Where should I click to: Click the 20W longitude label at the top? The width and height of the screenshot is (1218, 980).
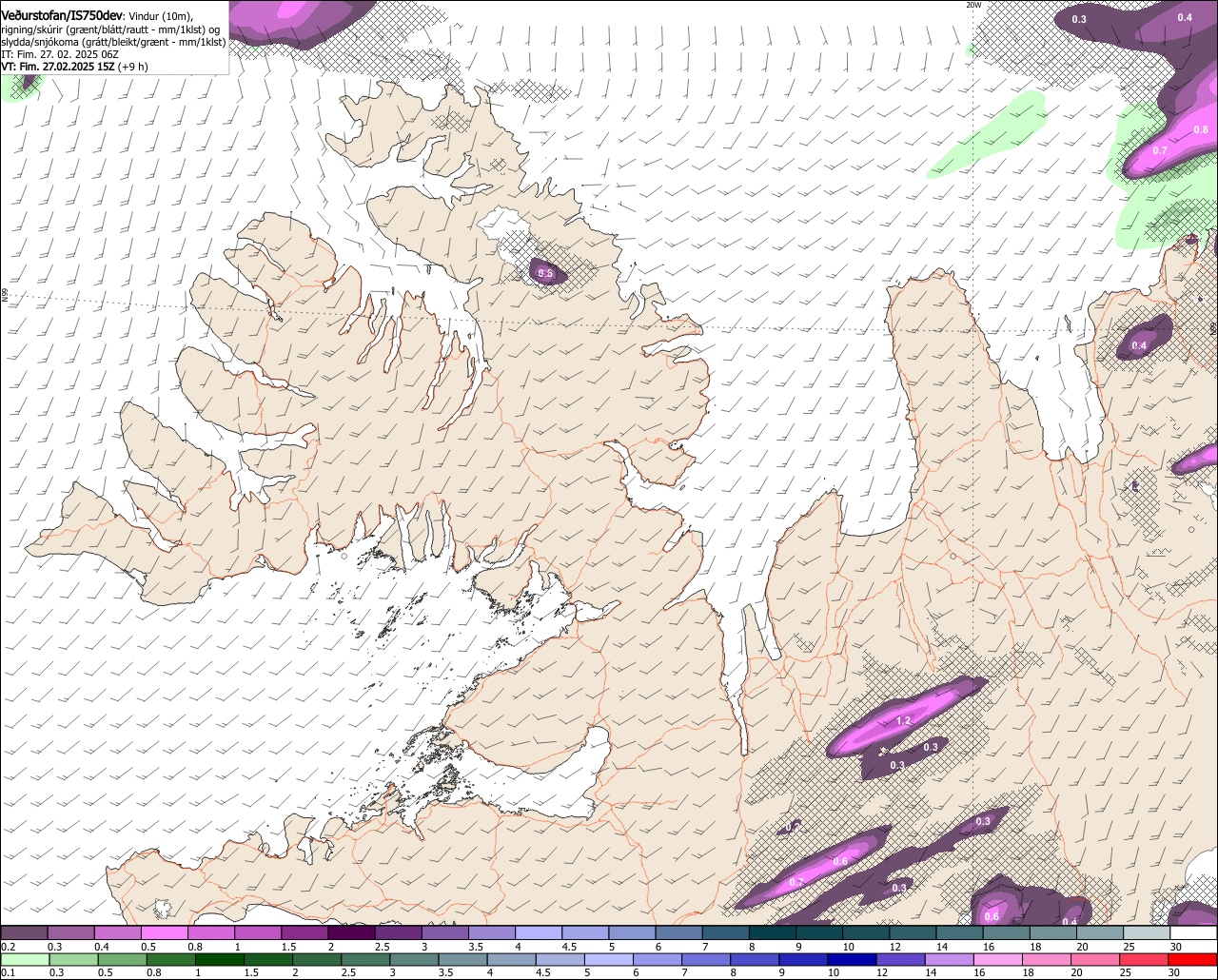[x=973, y=5]
